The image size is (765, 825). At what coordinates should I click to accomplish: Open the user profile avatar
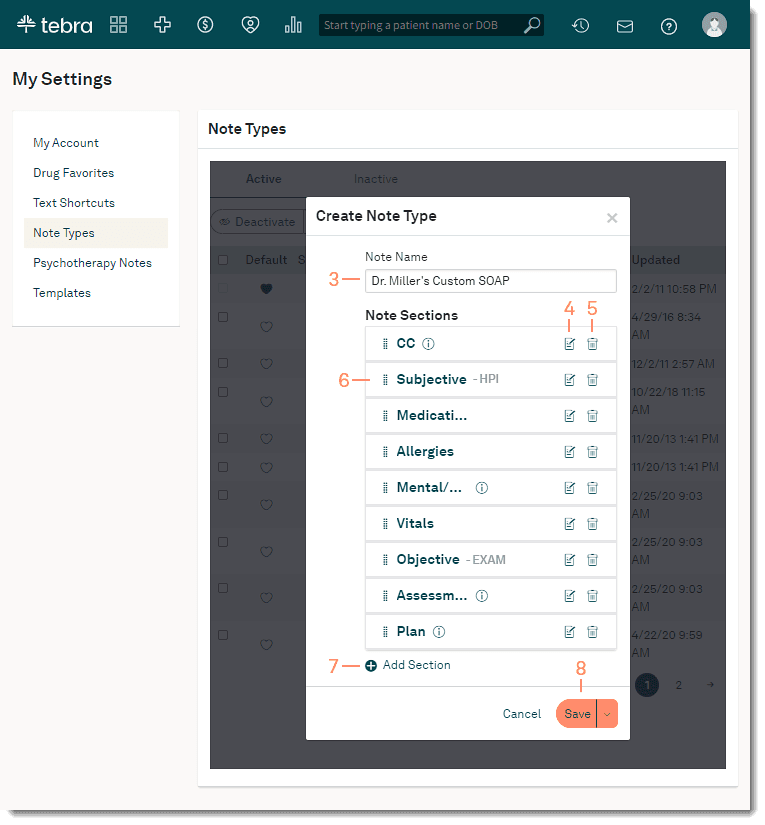714,25
